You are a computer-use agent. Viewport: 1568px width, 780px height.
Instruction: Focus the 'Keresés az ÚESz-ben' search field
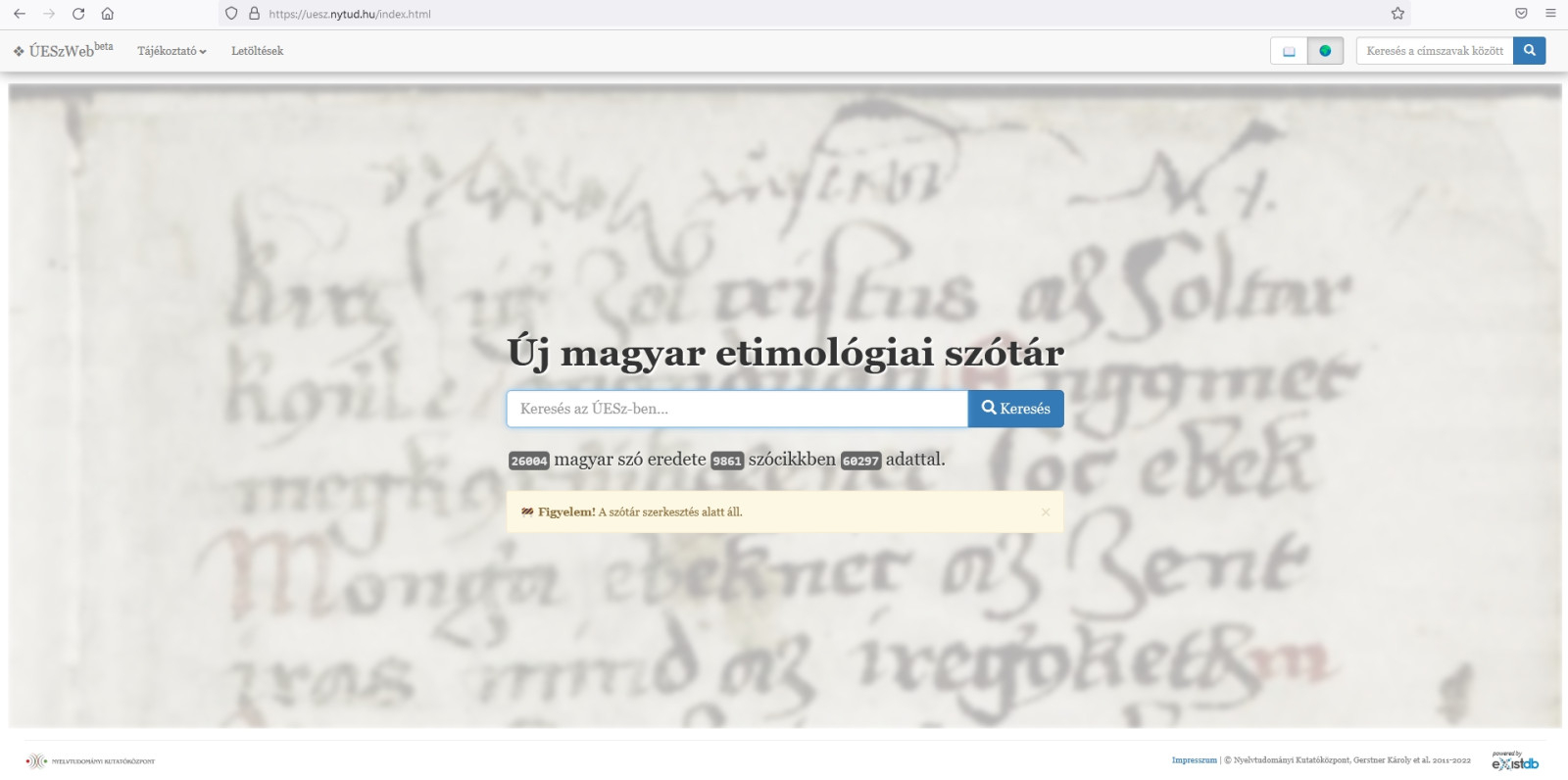pos(736,409)
